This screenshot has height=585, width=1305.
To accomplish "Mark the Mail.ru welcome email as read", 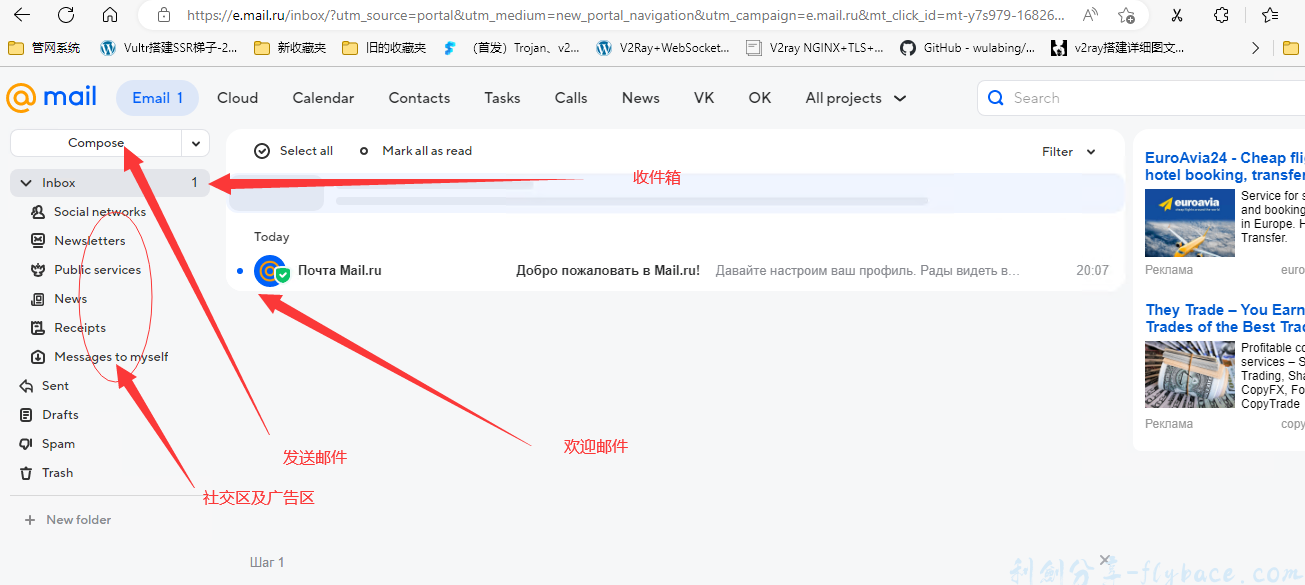I will tap(240, 270).
